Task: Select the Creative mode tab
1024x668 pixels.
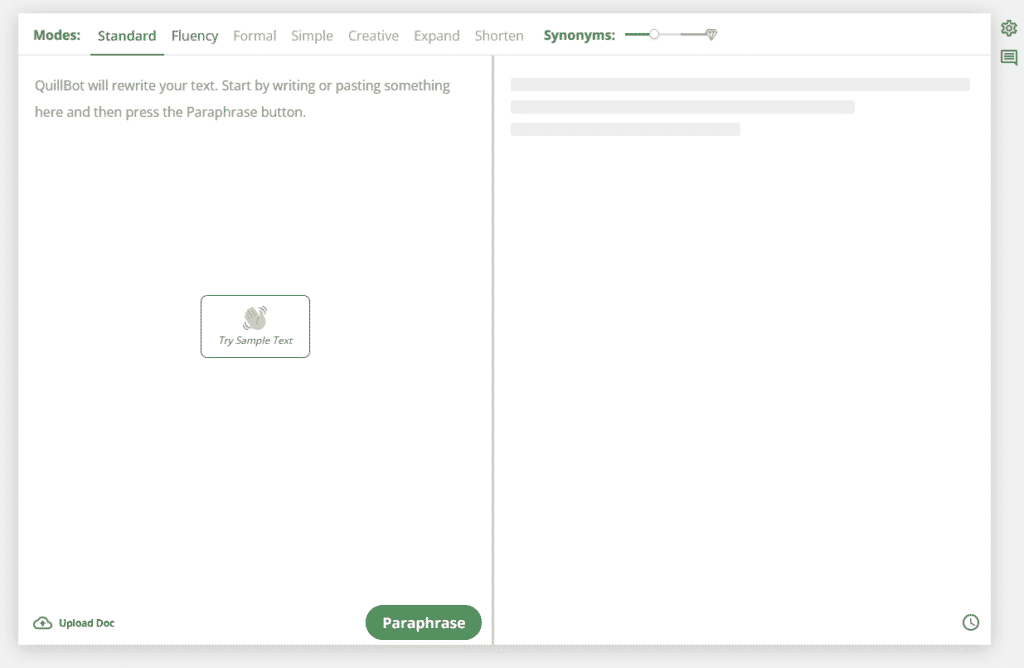Action: point(373,36)
